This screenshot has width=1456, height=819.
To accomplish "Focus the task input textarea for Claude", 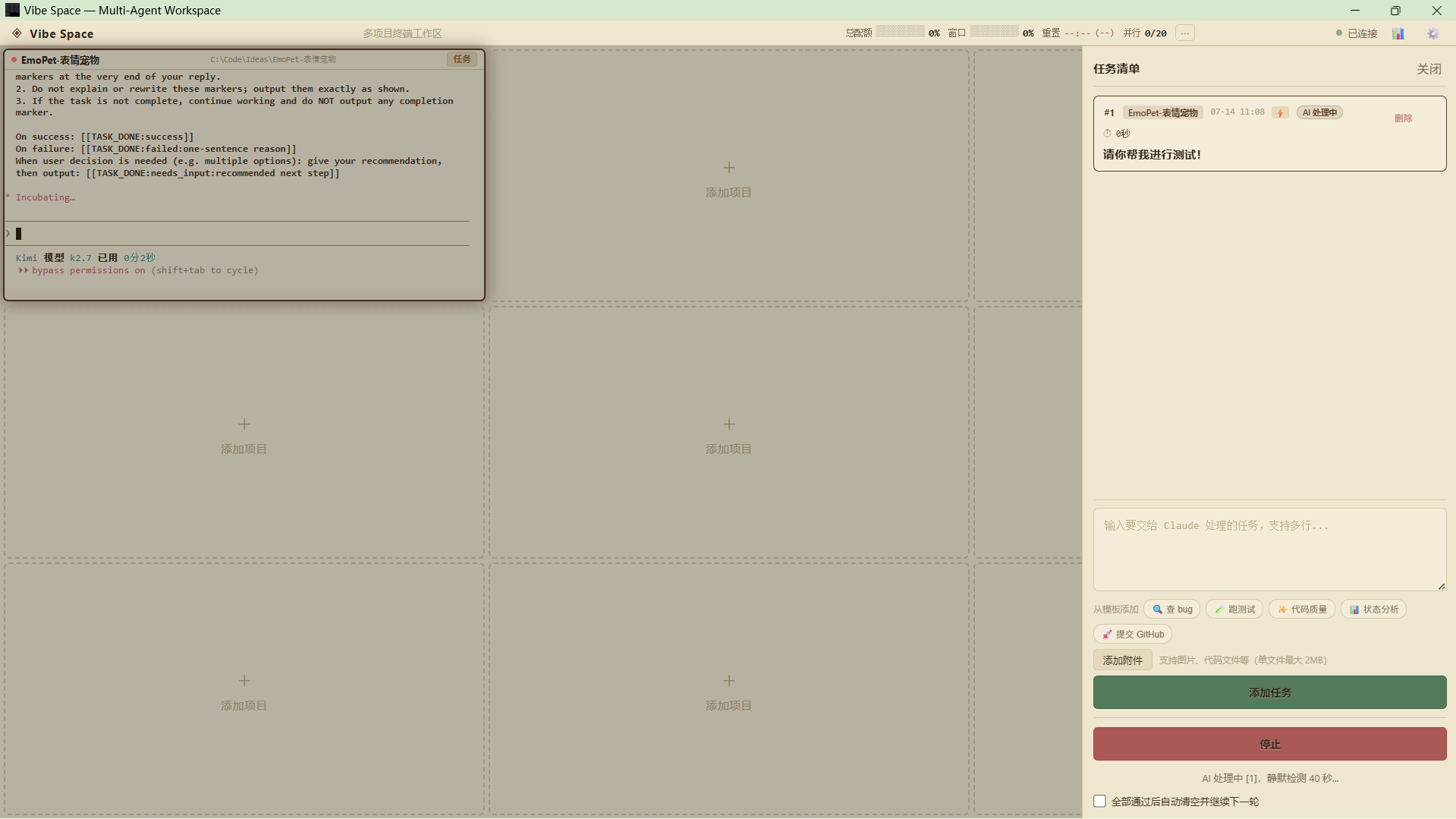I will click(1269, 550).
